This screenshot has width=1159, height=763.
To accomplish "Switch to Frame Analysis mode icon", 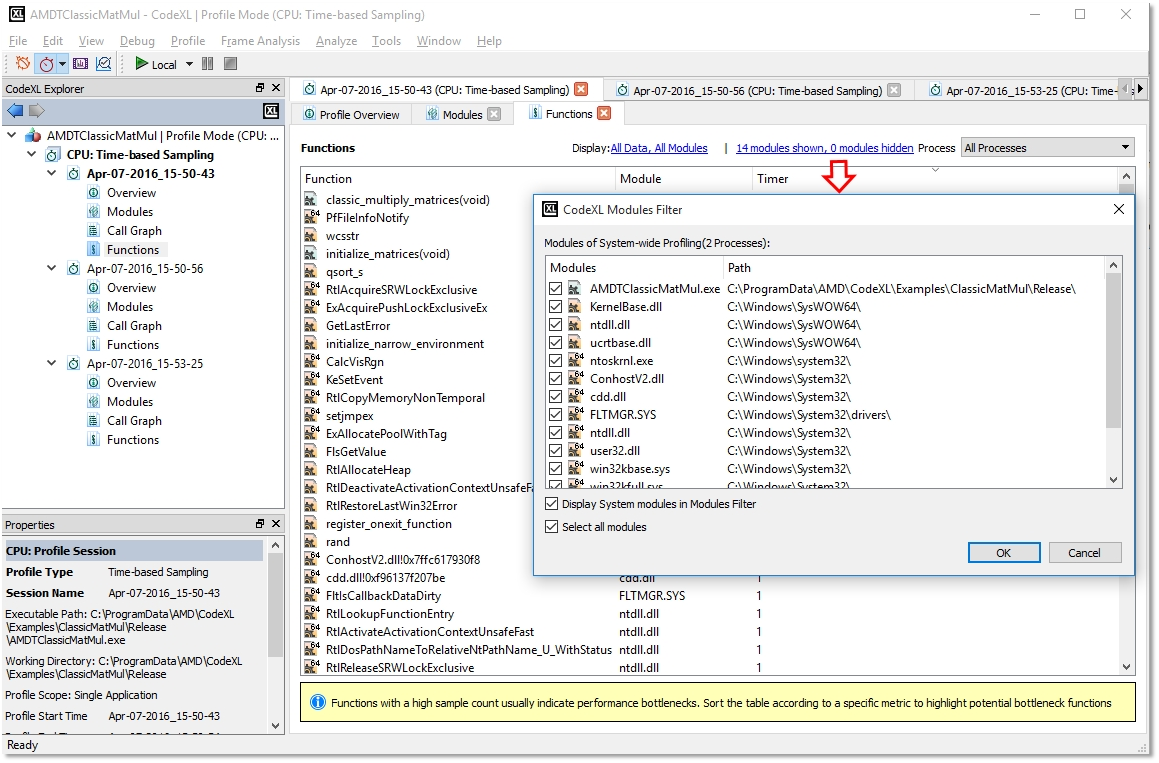I will 81,64.
